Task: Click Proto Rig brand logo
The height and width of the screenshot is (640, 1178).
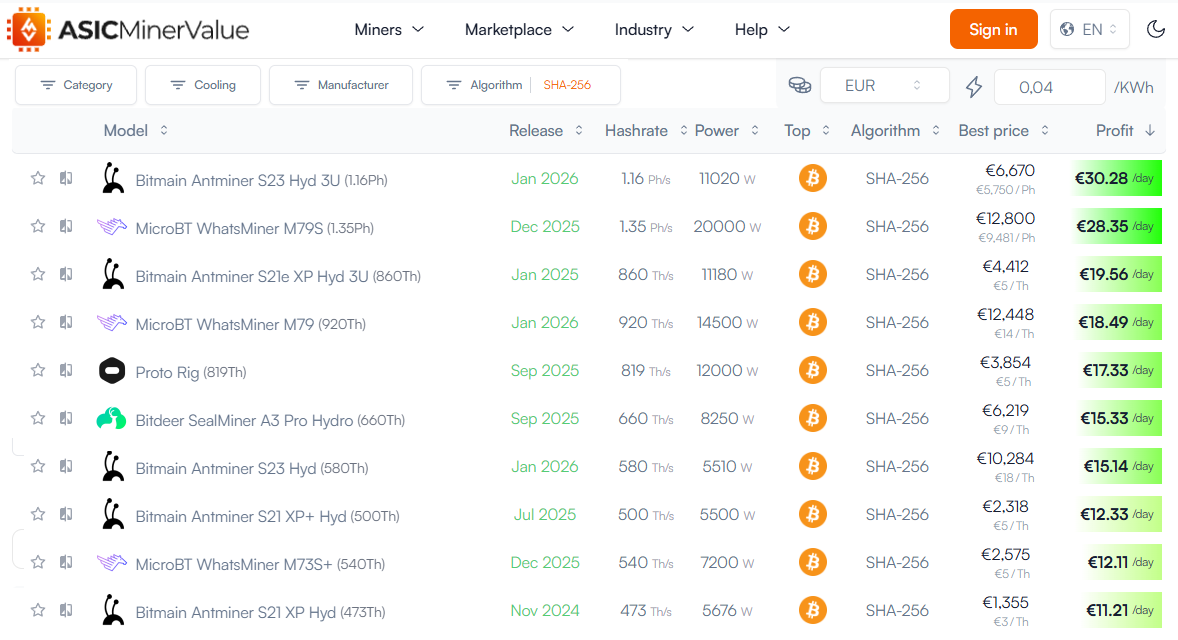Action: tap(112, 370)
